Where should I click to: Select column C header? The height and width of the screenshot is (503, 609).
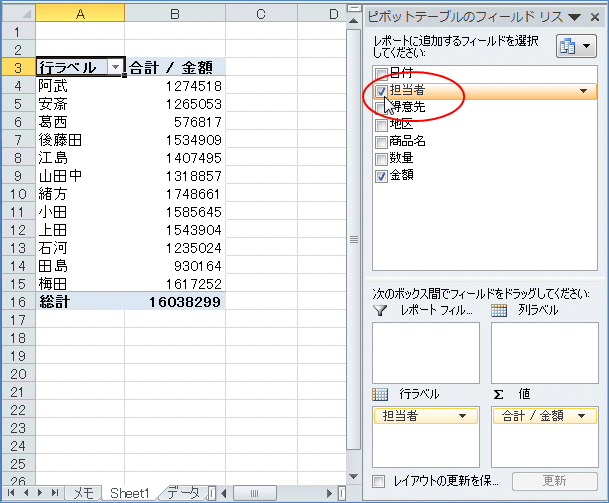point(261,14)
